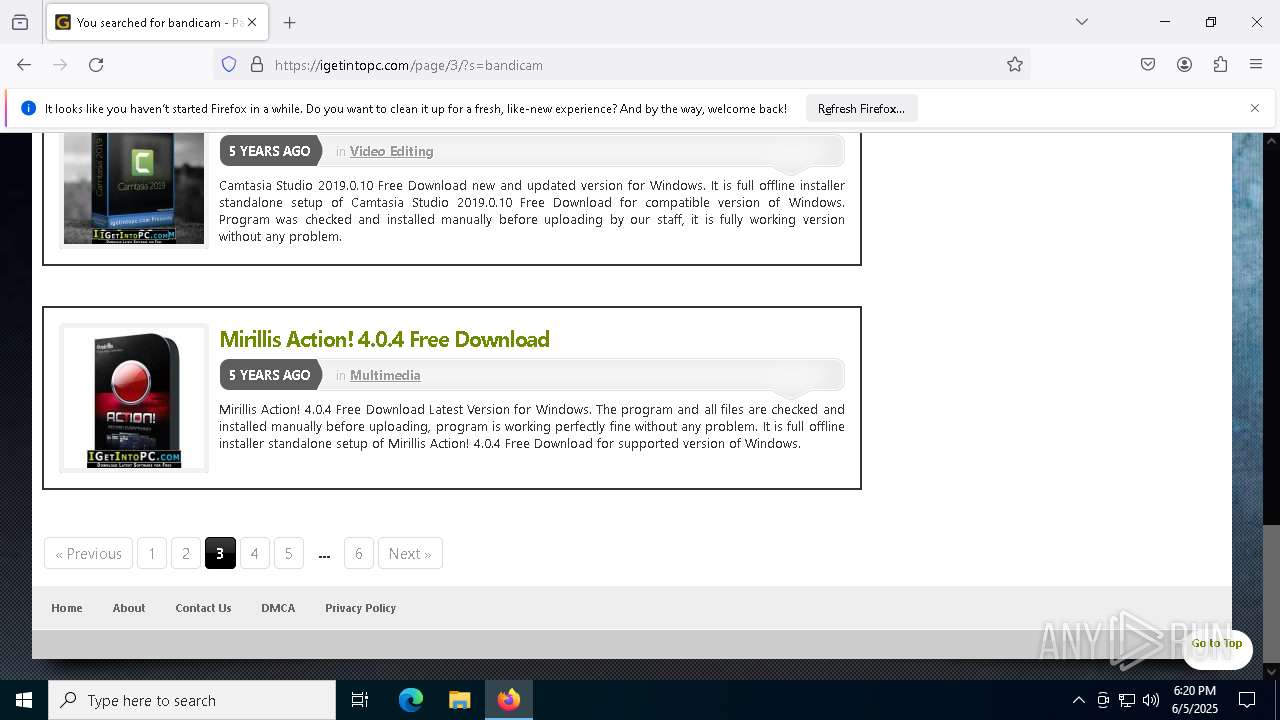Click the Go to Top button
Screen dimensions: 1280x720
click(x=1217, y=643)
